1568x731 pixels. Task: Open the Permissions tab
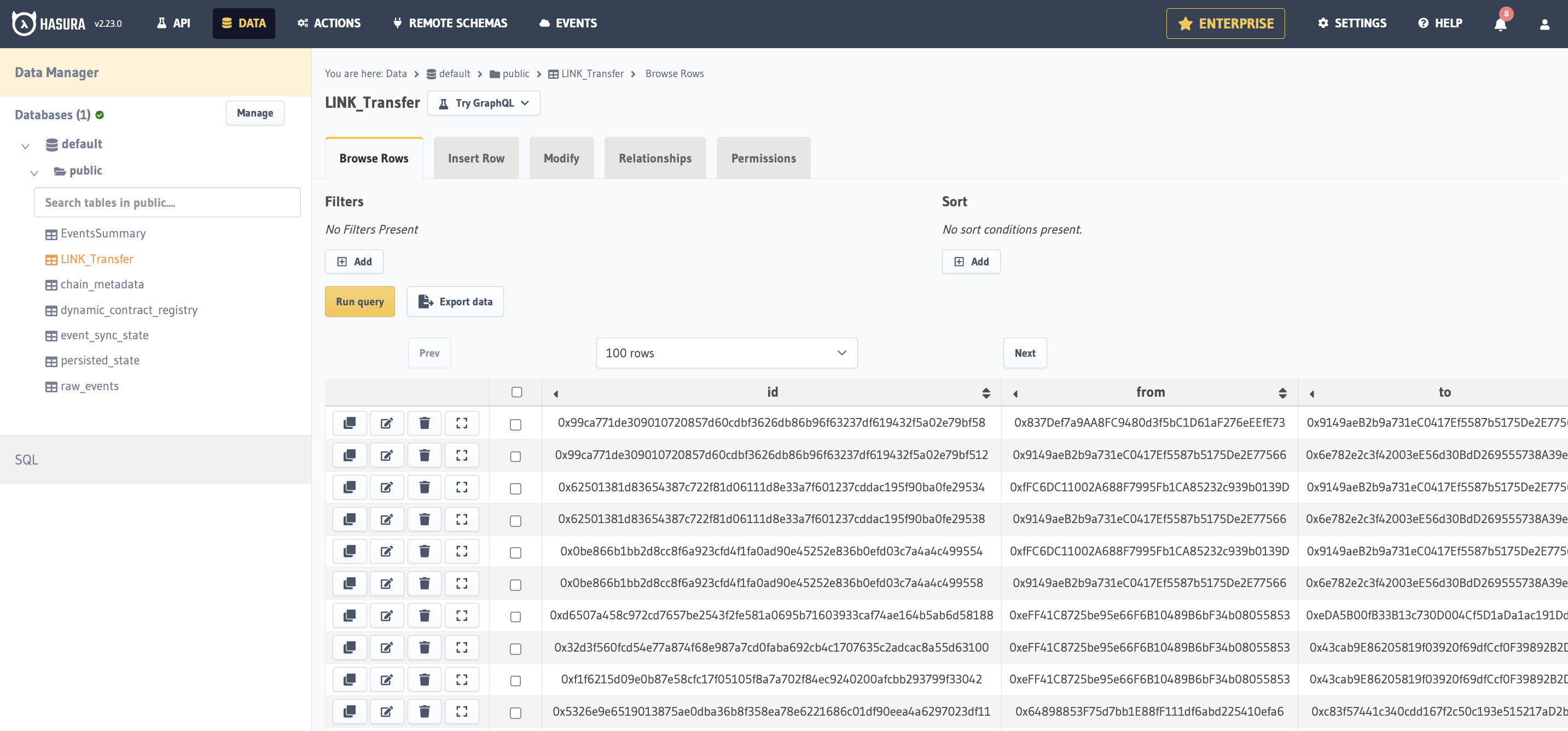coord(763,158)
